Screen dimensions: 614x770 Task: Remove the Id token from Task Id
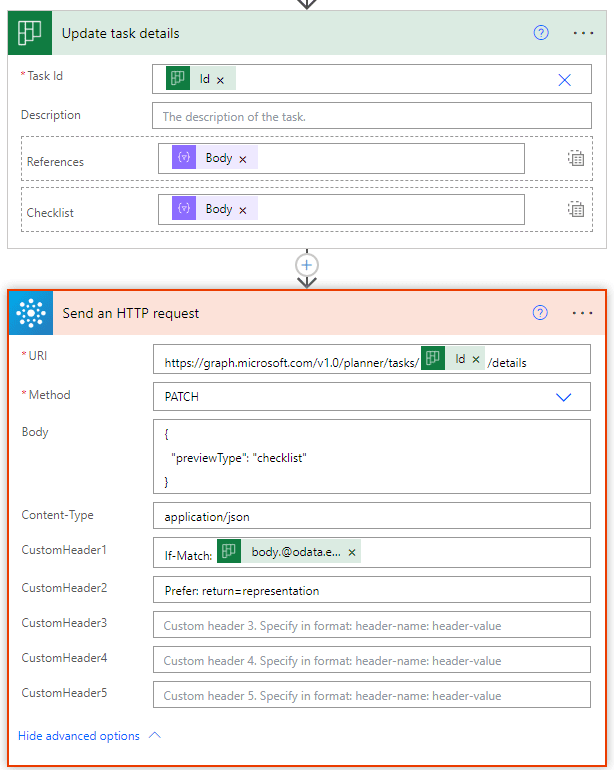220,80
